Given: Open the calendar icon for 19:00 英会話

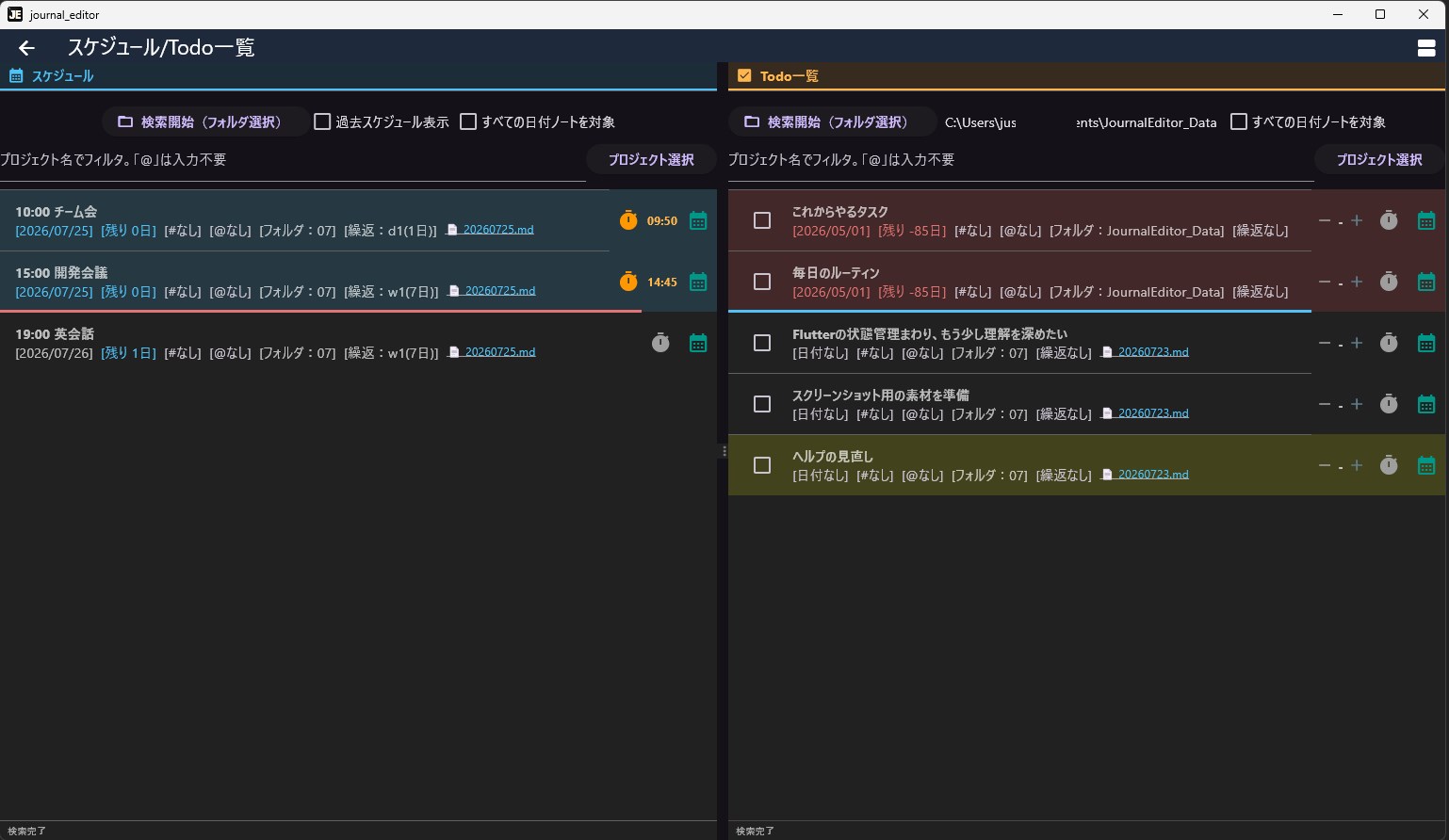Looking at the screenshot, I should point(698,343).
